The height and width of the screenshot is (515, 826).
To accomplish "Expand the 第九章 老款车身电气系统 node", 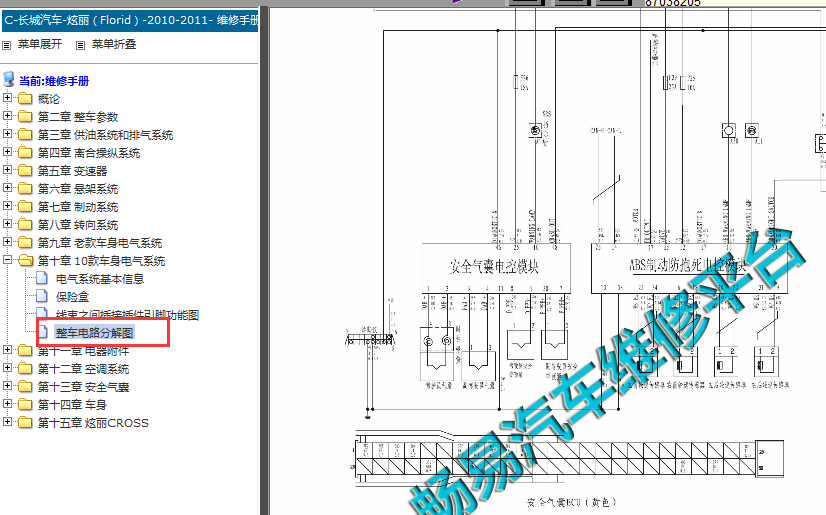I will tap(7, 241).
